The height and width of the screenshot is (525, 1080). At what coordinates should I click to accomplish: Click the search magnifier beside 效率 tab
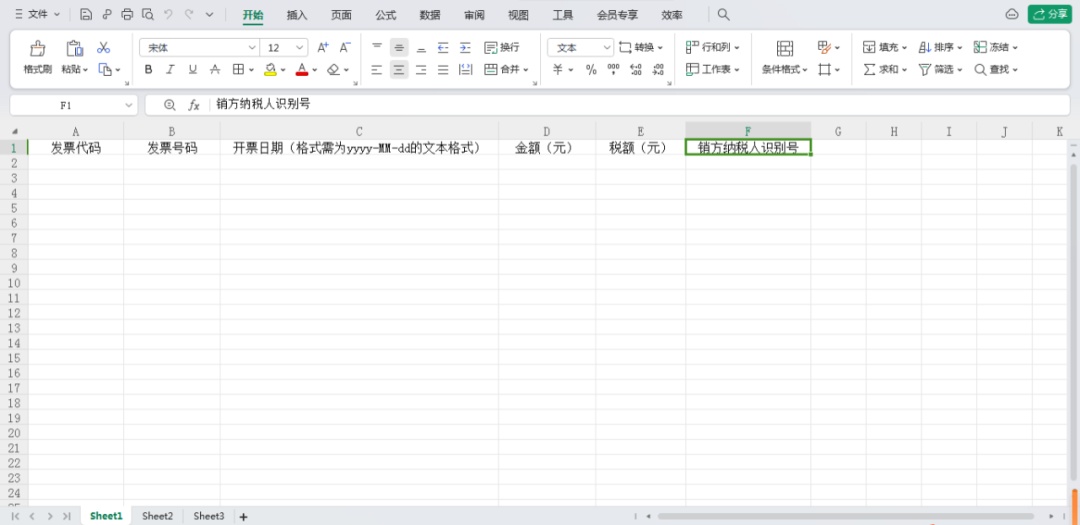724,15
